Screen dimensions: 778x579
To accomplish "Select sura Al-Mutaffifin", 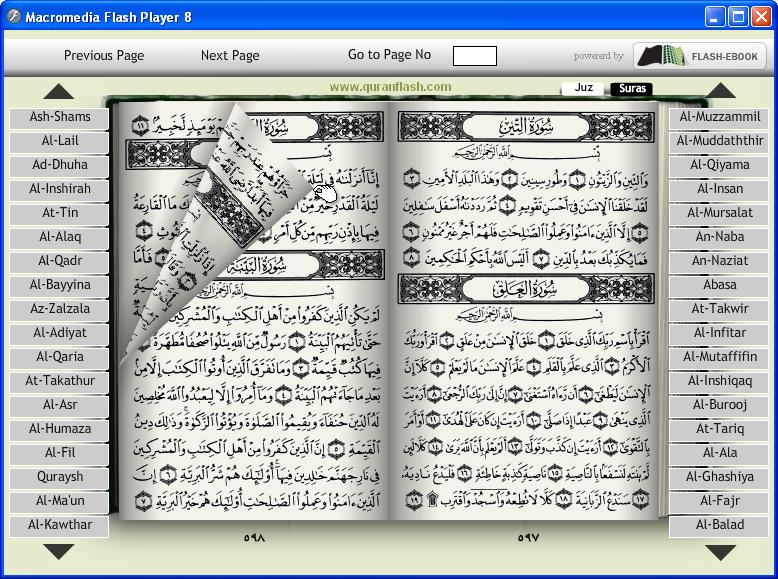I will [719, 357].
